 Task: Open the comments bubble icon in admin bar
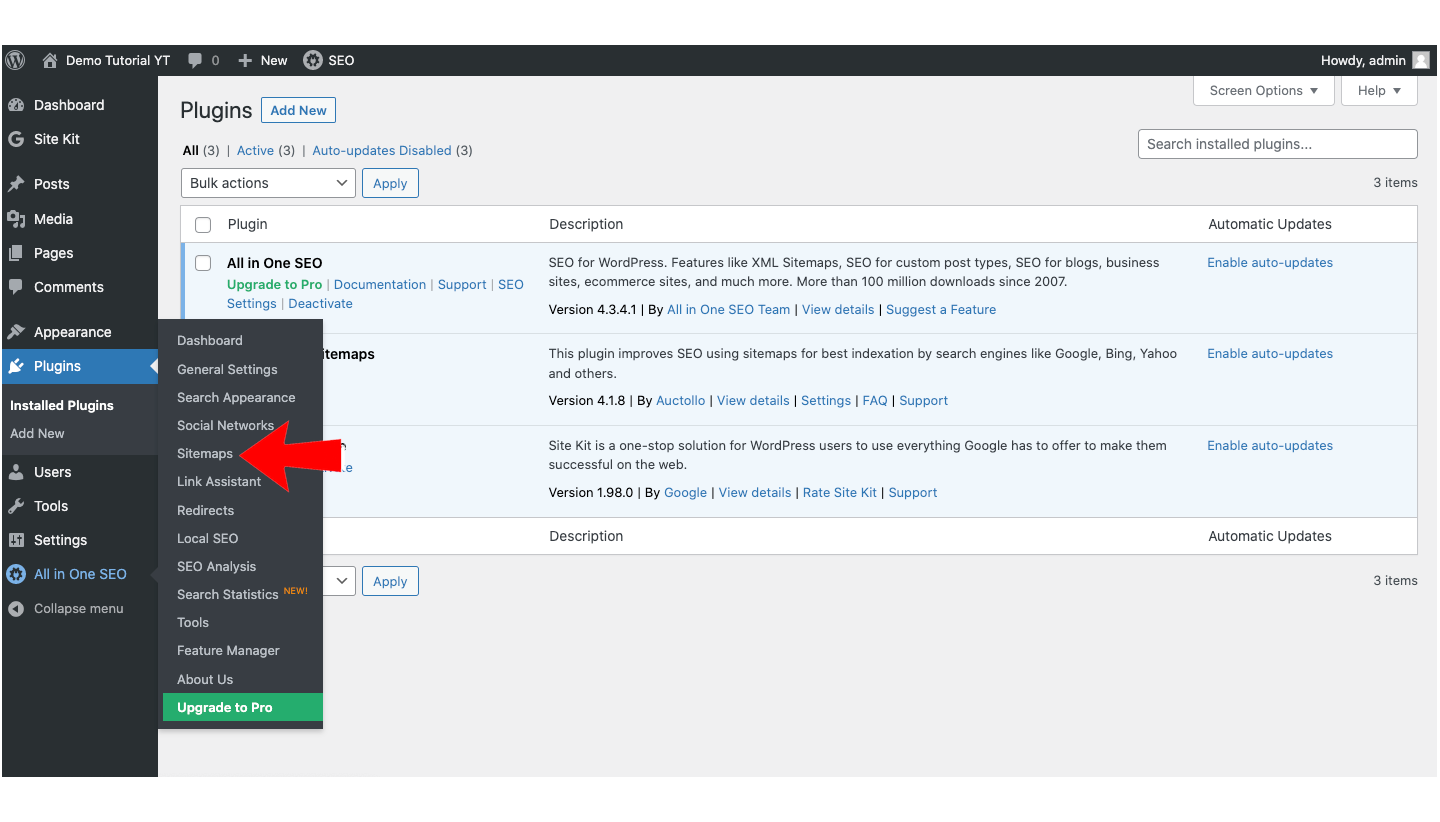pos(196,60)
